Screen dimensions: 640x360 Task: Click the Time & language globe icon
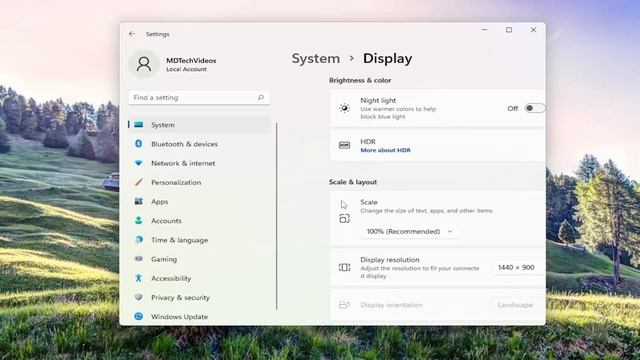139,240
